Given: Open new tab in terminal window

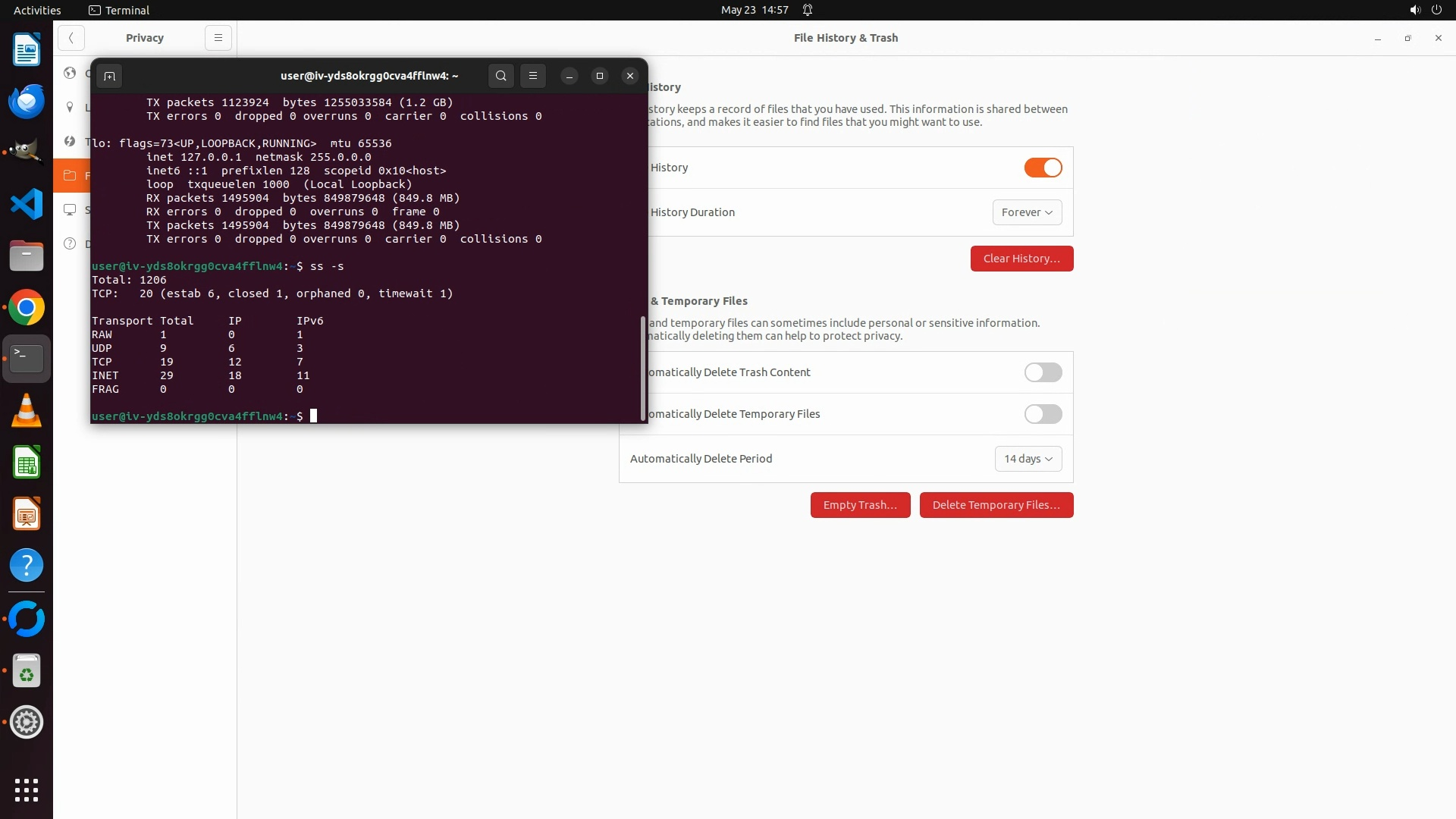Looking at the screenshot, I should click(109, 76).
